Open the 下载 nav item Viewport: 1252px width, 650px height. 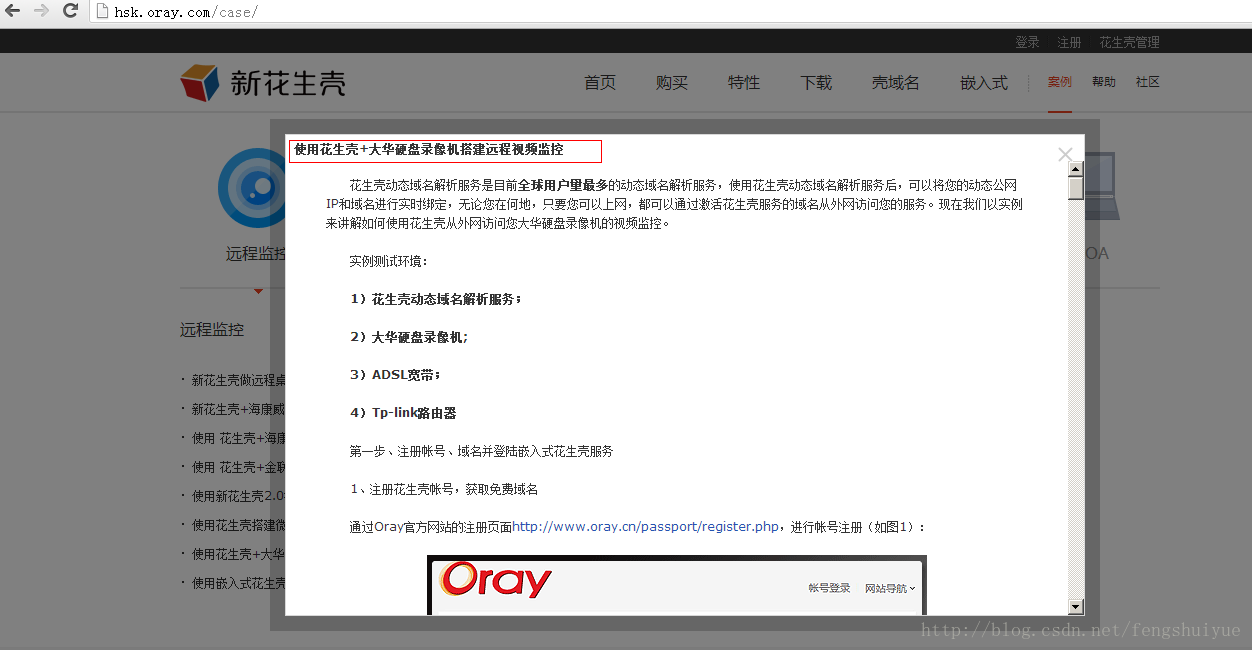[816, 83]
